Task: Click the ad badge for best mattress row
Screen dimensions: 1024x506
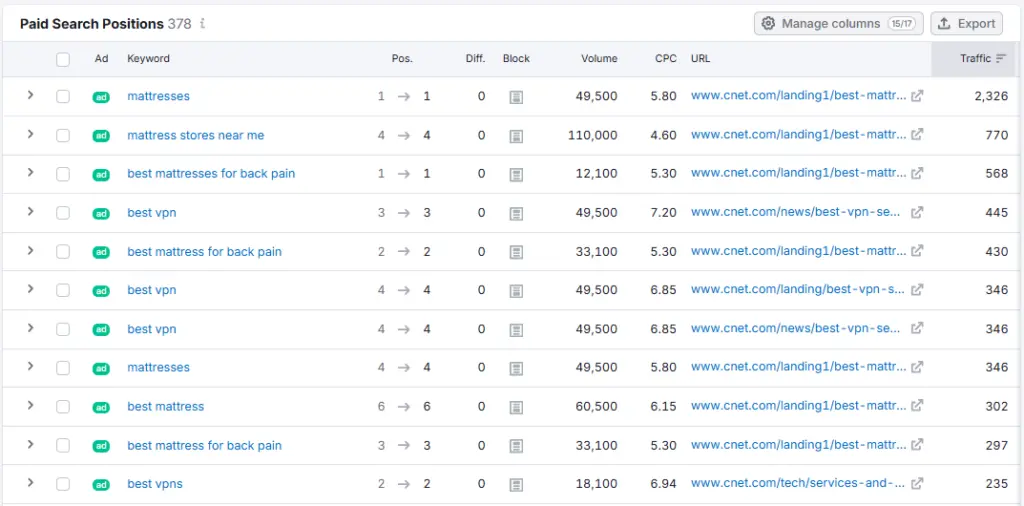Action: [x=101, y=407]
